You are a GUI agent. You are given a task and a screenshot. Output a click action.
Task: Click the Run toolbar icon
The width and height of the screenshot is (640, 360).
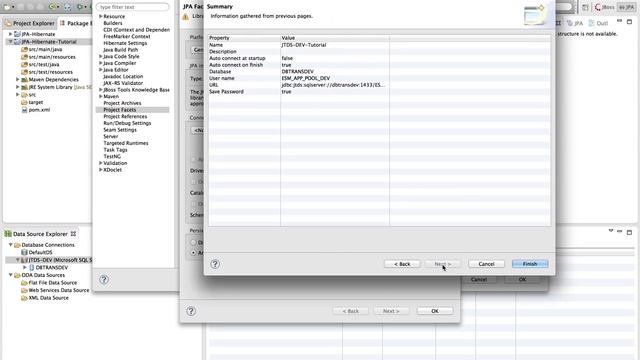coord(52,7)
